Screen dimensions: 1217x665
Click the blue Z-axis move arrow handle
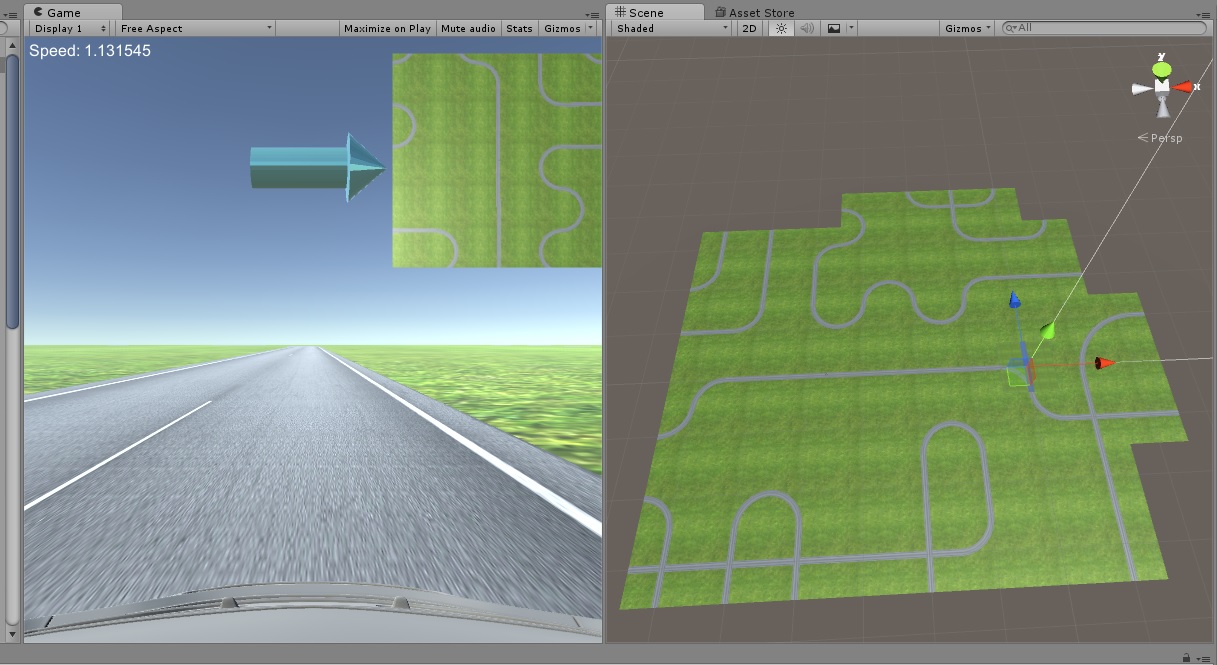[x=1015, y=300]
